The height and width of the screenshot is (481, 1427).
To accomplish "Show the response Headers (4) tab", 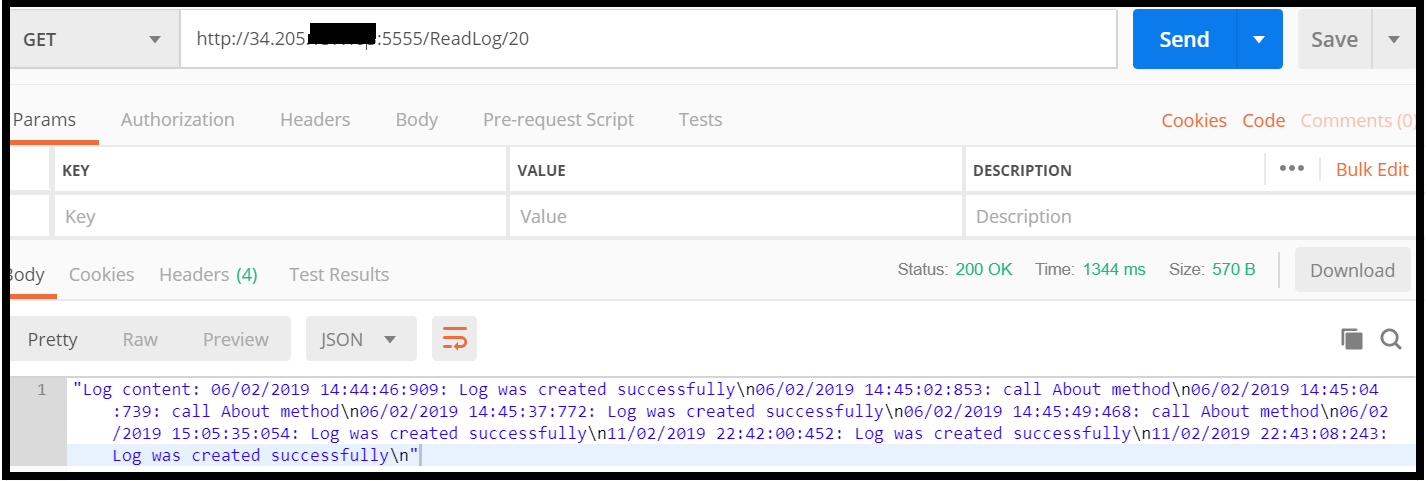I will 208,274.
